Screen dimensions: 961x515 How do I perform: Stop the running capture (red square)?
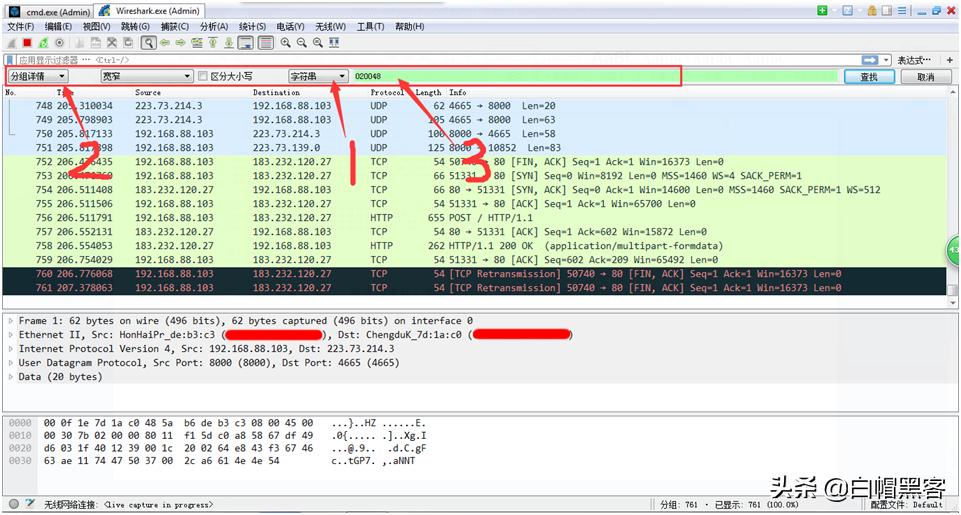pyautogui.click(x=28, y=43)
